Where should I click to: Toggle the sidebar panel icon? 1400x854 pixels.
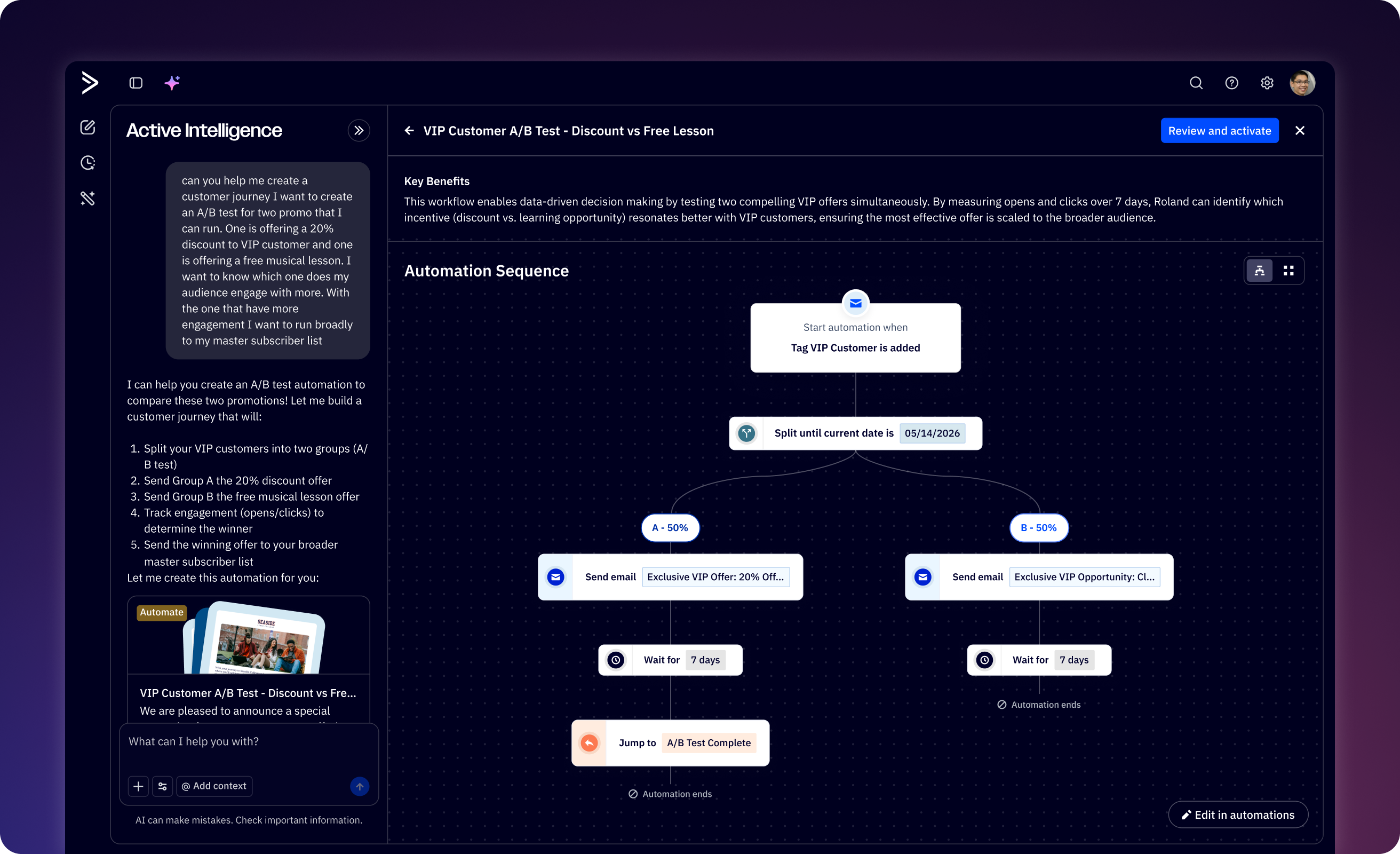136,83
